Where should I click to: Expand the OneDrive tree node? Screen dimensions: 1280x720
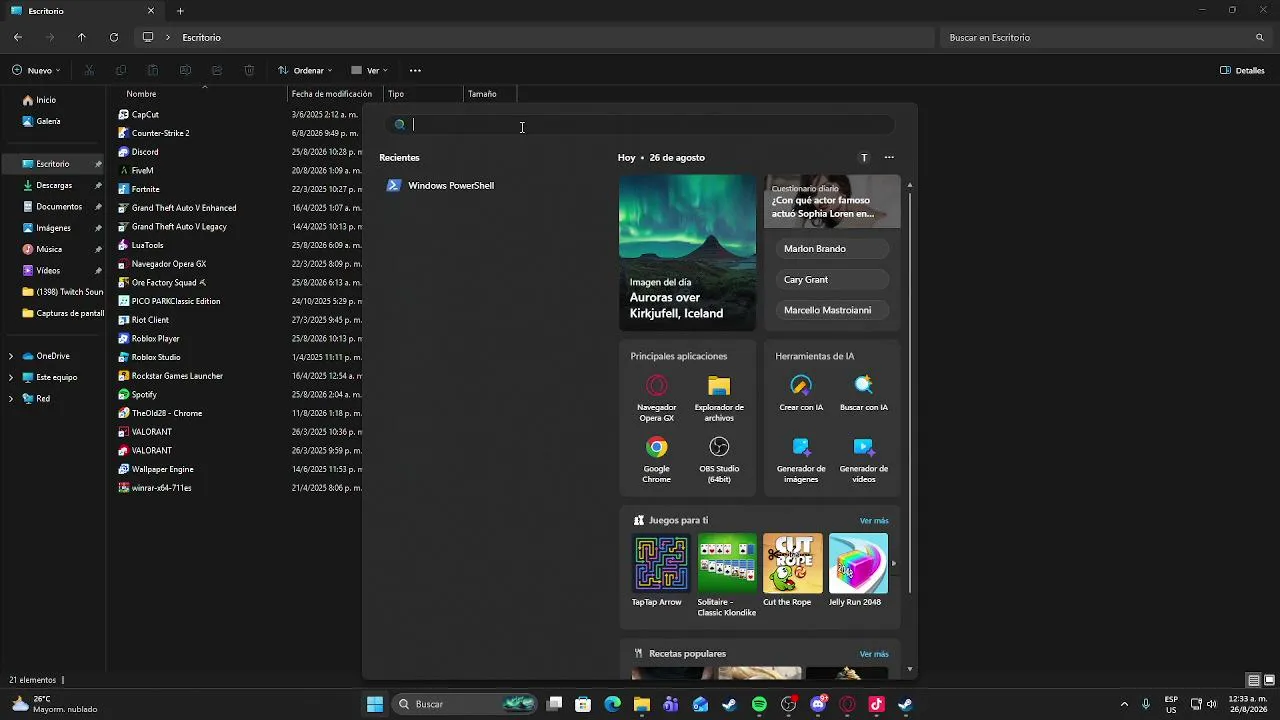[11, 356]
